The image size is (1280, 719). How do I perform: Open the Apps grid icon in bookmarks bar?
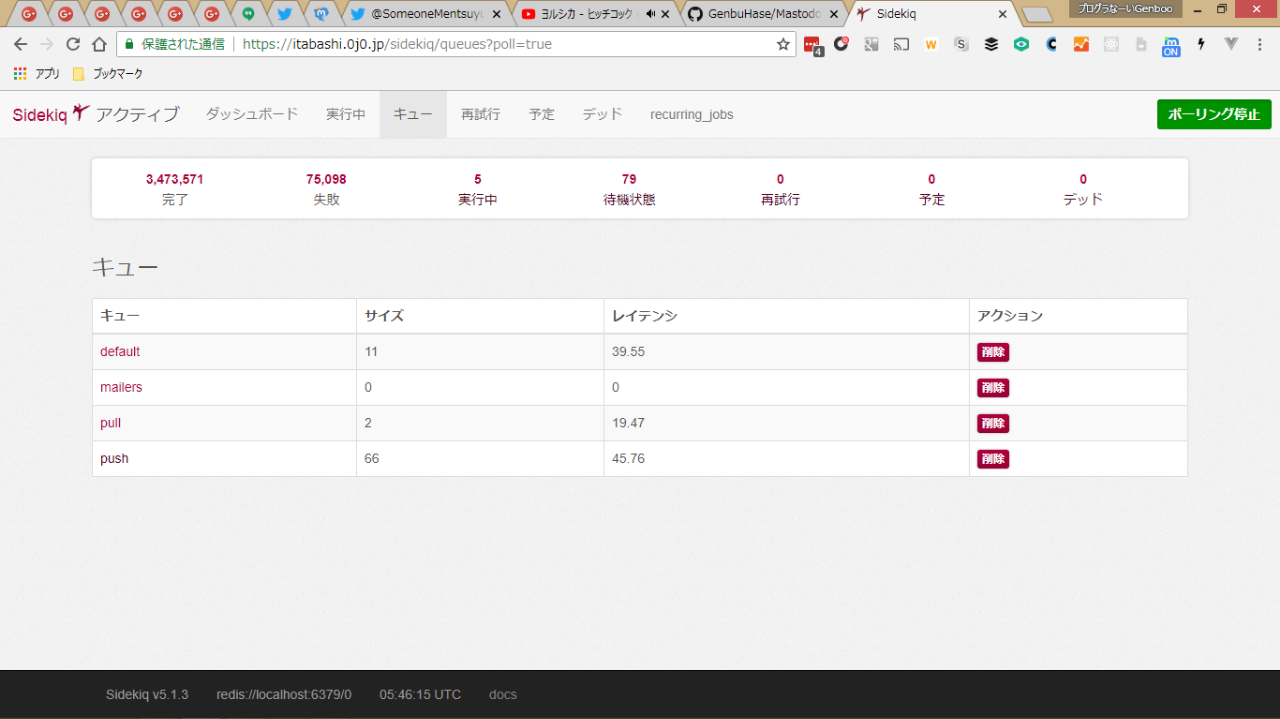(20, 74)
